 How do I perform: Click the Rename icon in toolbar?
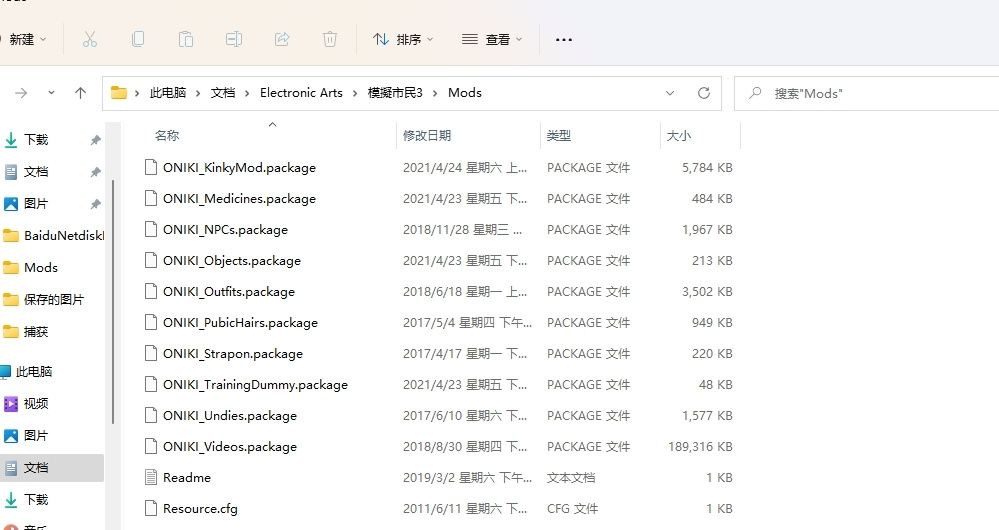tap(234, 39)
